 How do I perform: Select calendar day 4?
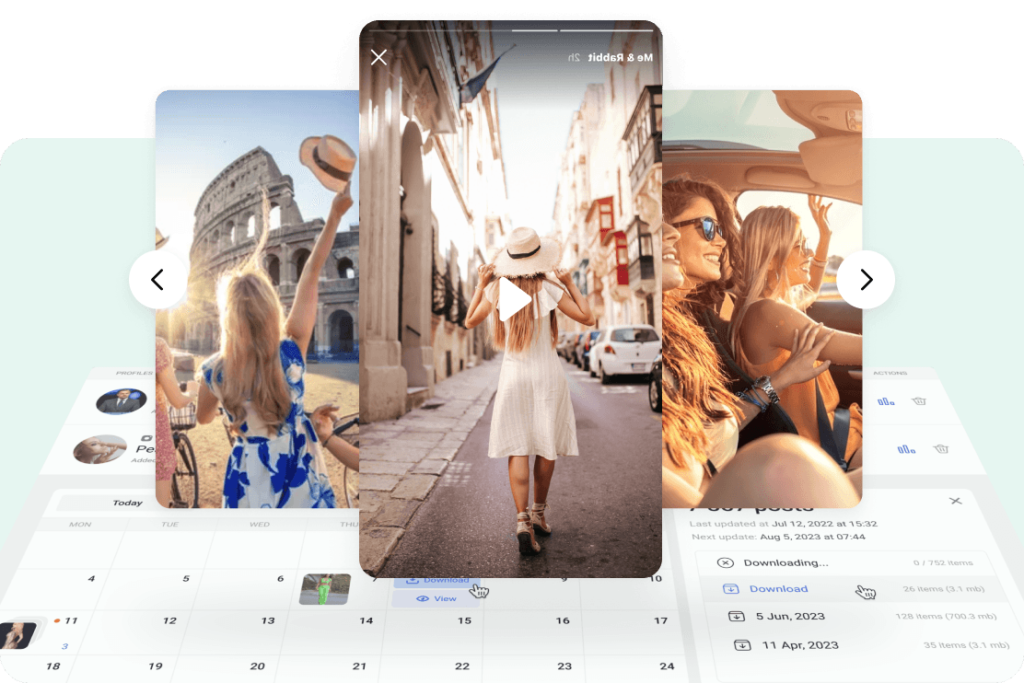91,579
